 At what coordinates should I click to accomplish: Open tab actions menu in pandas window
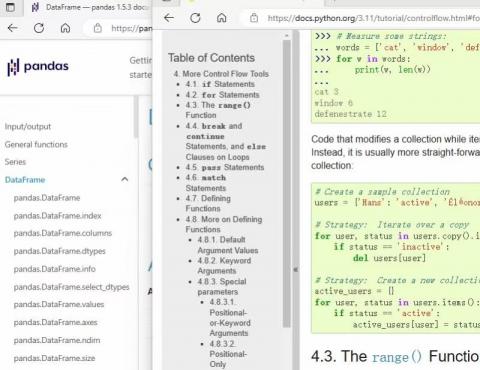click(x=10, y=7)
